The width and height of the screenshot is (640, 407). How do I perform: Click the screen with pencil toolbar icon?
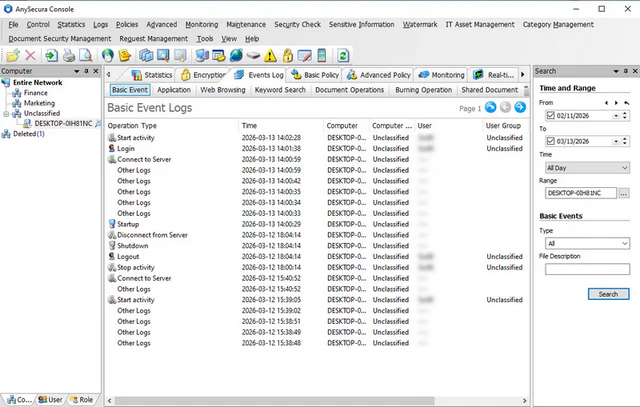tap(304, 55)
